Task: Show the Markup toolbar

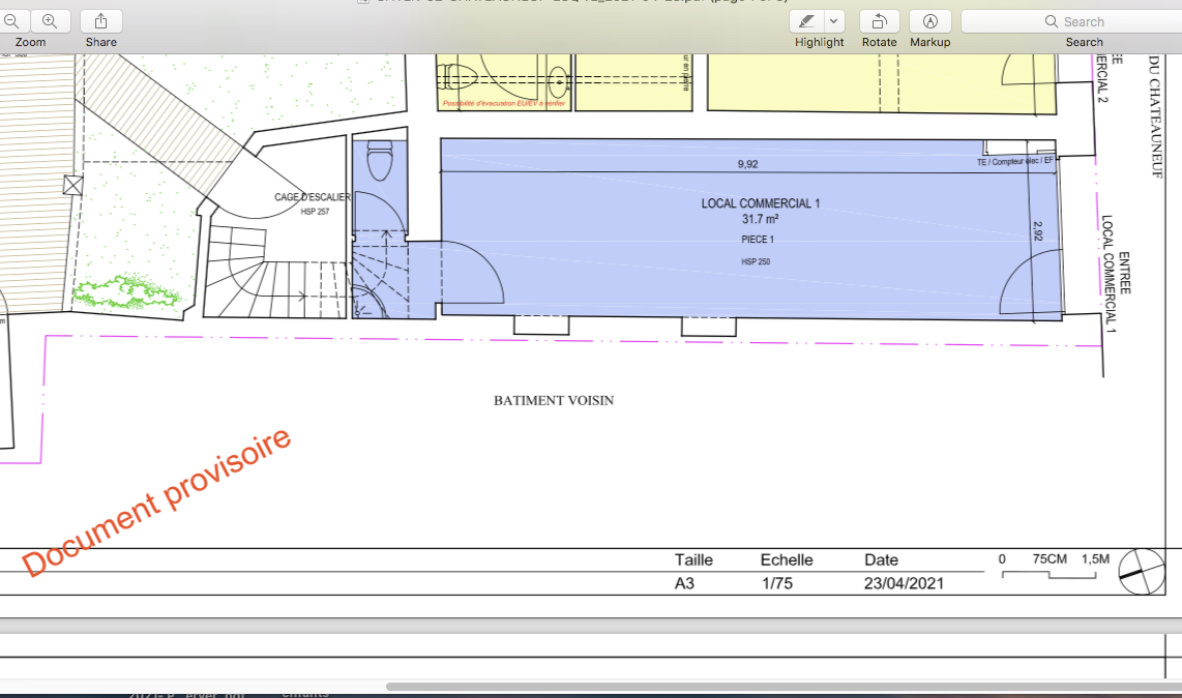Action: click(930, 21)
